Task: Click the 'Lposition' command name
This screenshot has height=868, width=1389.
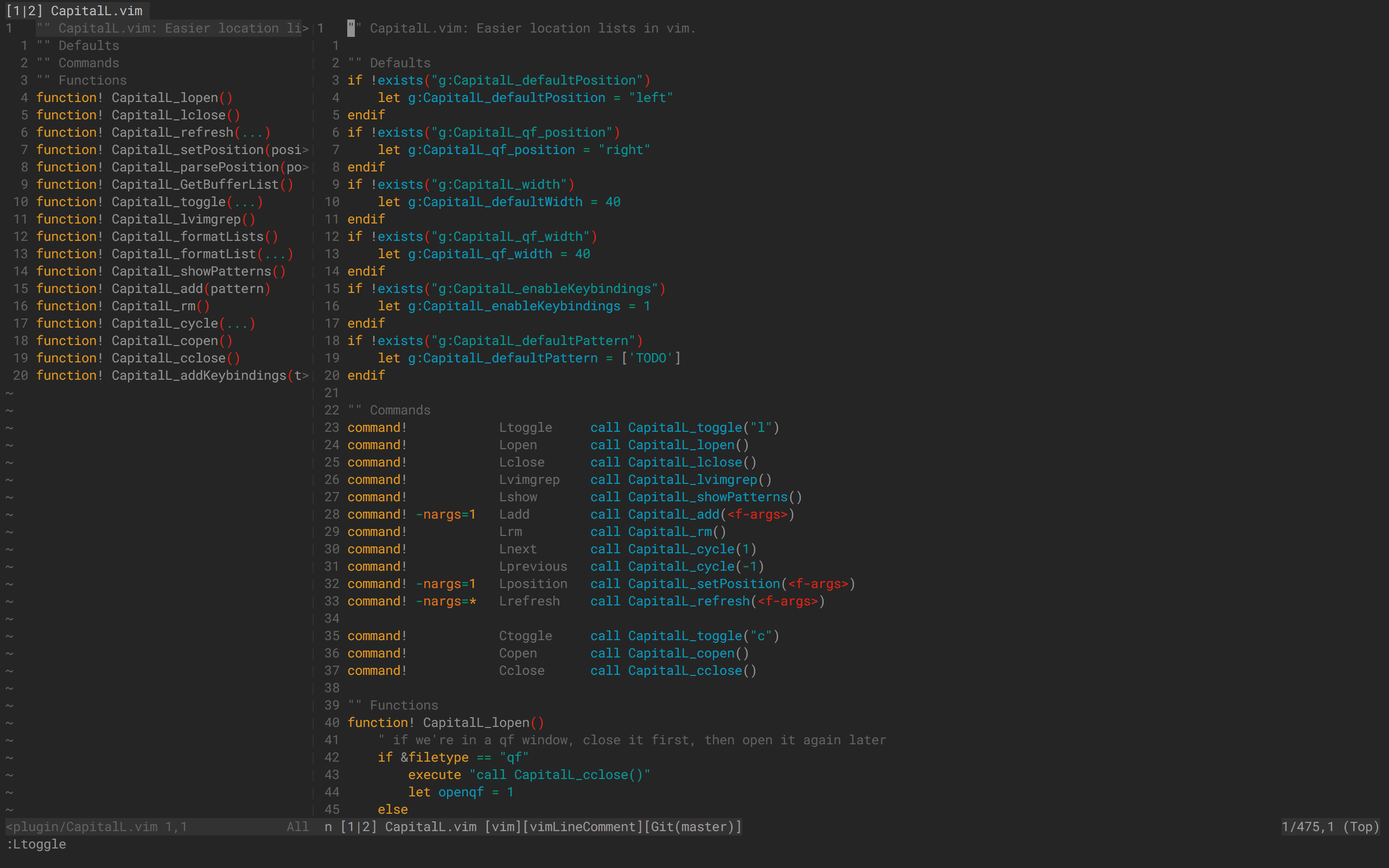Action: click(533, 584)
